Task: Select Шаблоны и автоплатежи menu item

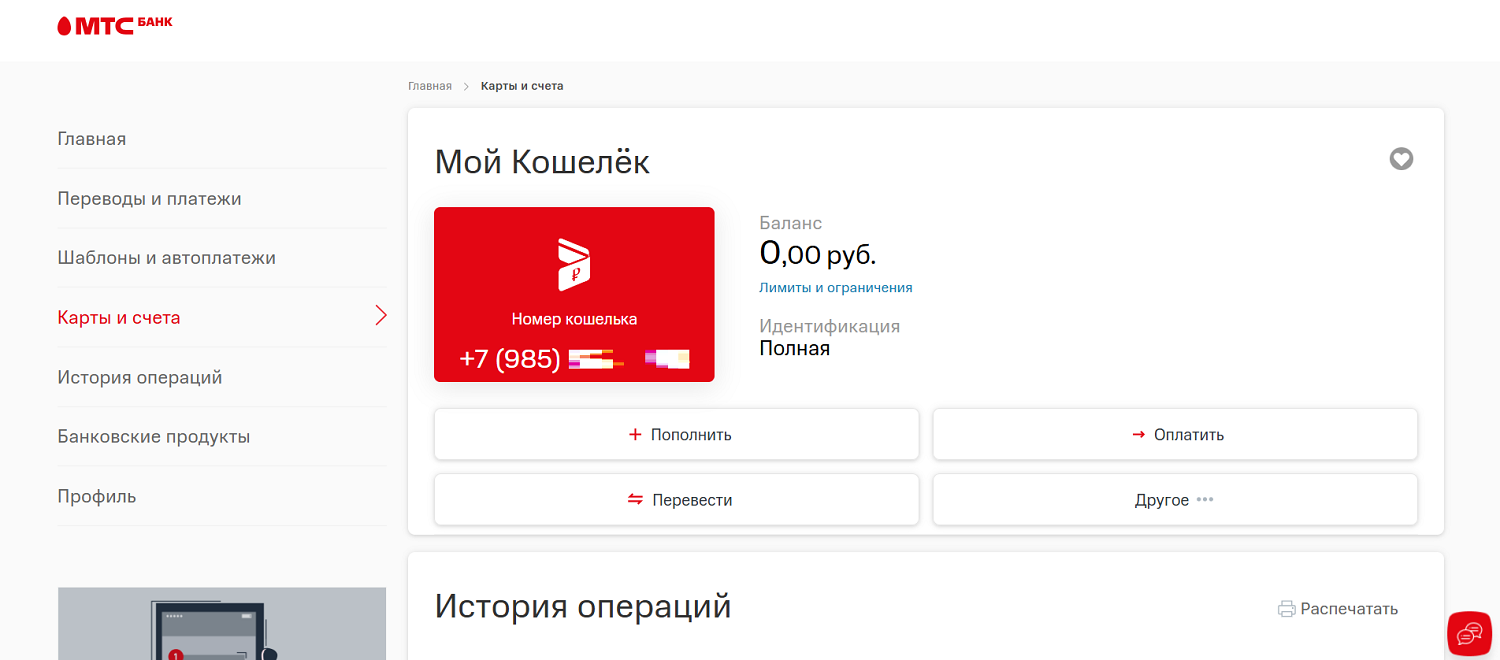Action: [x=167, y=258]
